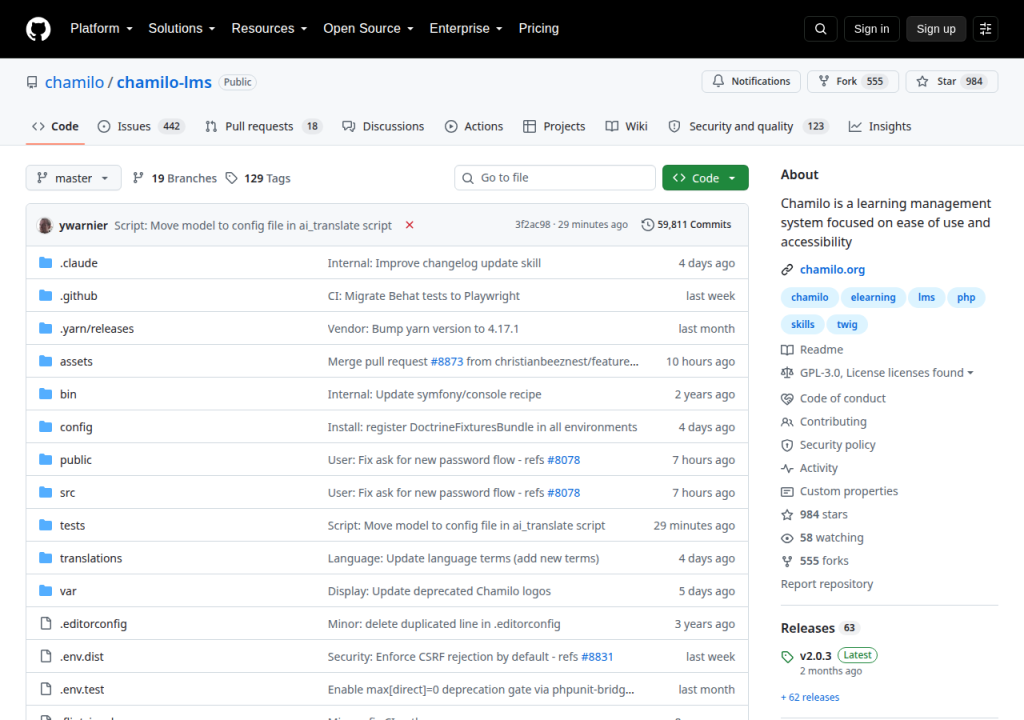Open the Wiki tab
Screen dimensions: 1024x720
pyautogui.click(x=626, y=126)
